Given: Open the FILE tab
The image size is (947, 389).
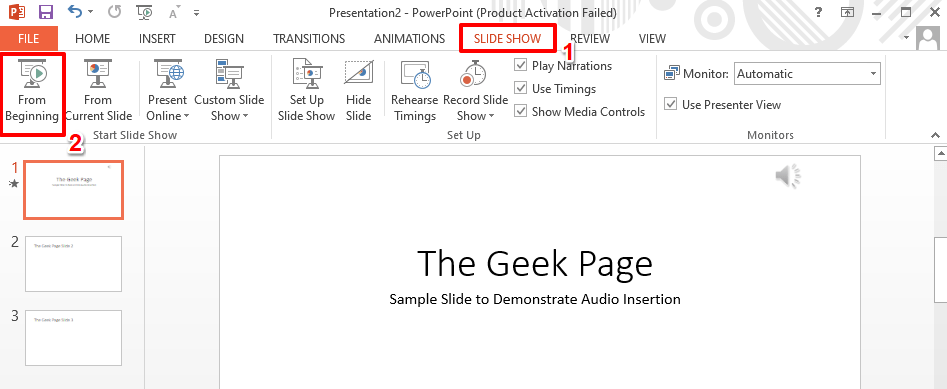Looking at the screenshot, I should pyautogui.click(x=28, y=39).
